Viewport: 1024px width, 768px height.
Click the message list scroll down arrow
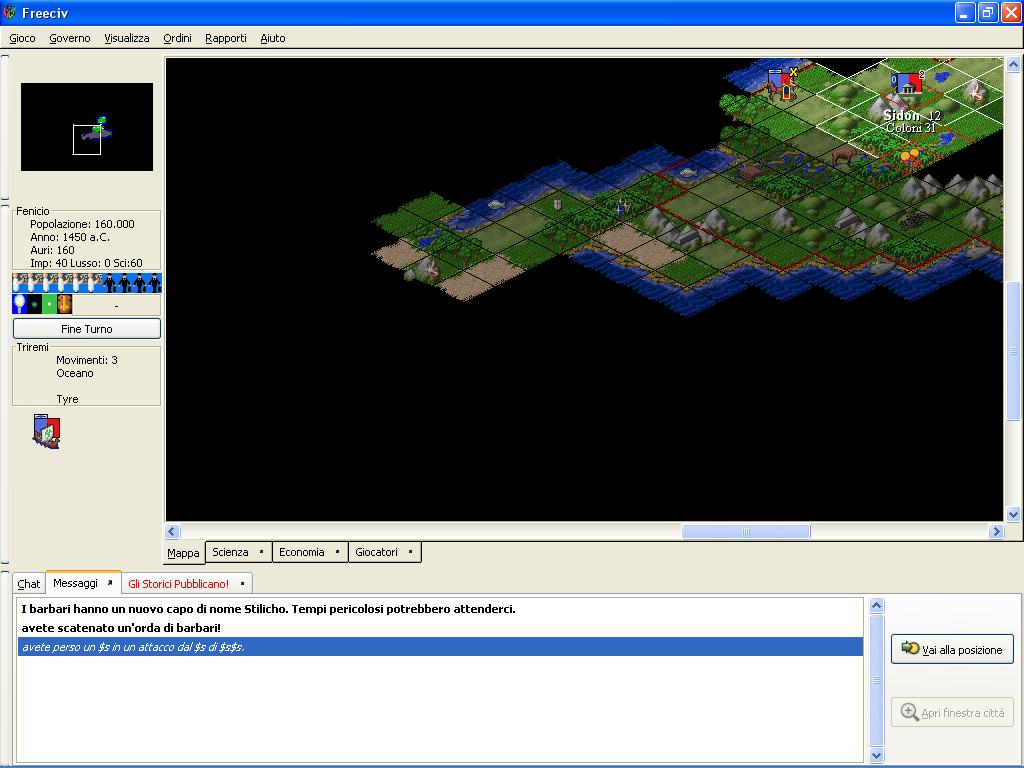pyautogui.click(x=876, y=756)
